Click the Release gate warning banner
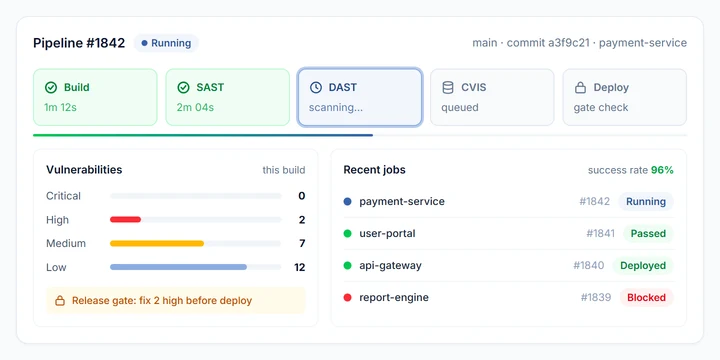This screenshot has height=360, width=720. (x=176, y=301)
